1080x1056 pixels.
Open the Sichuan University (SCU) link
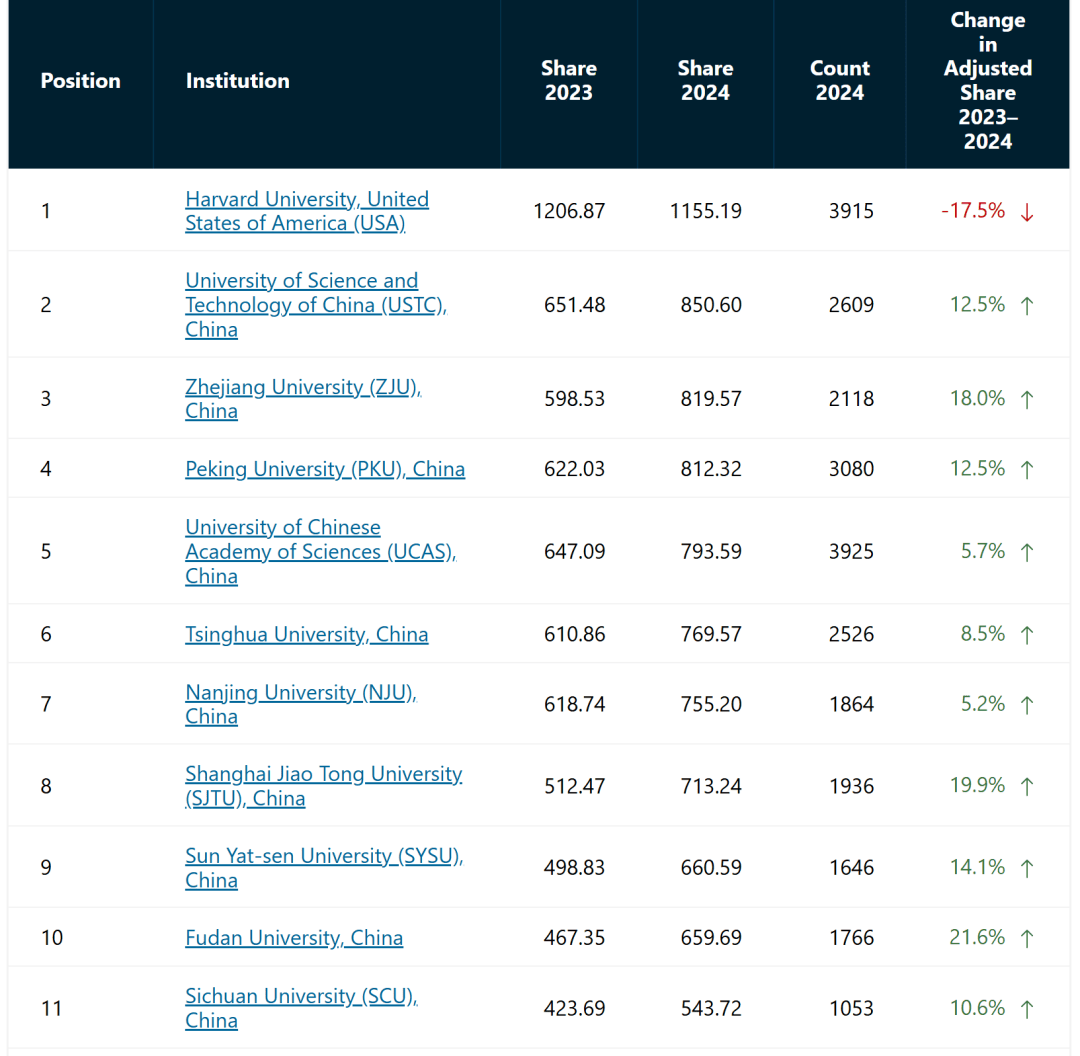(x=301, y=1008)
